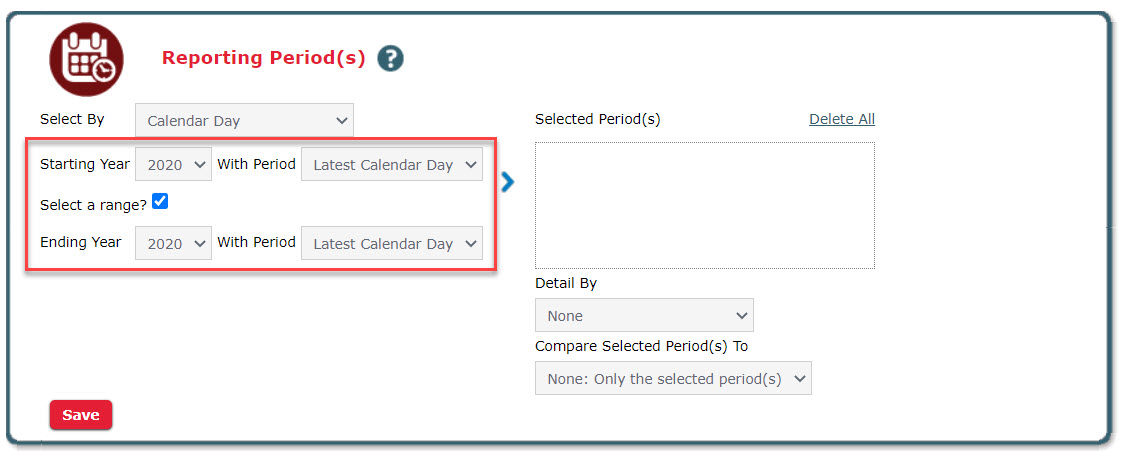Image resolution: width=1121 pixels, height=451 pixels.
Task: Click the Ending Year label
Action: pos(80,242)
